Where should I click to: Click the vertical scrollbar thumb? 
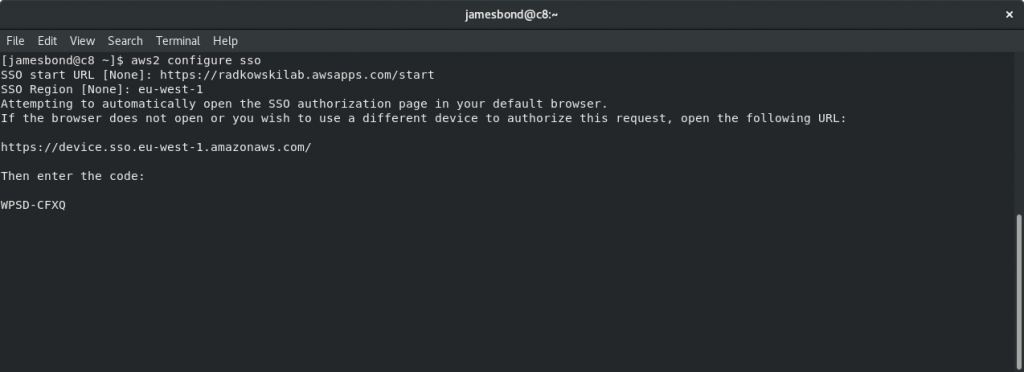(1019, 292)
